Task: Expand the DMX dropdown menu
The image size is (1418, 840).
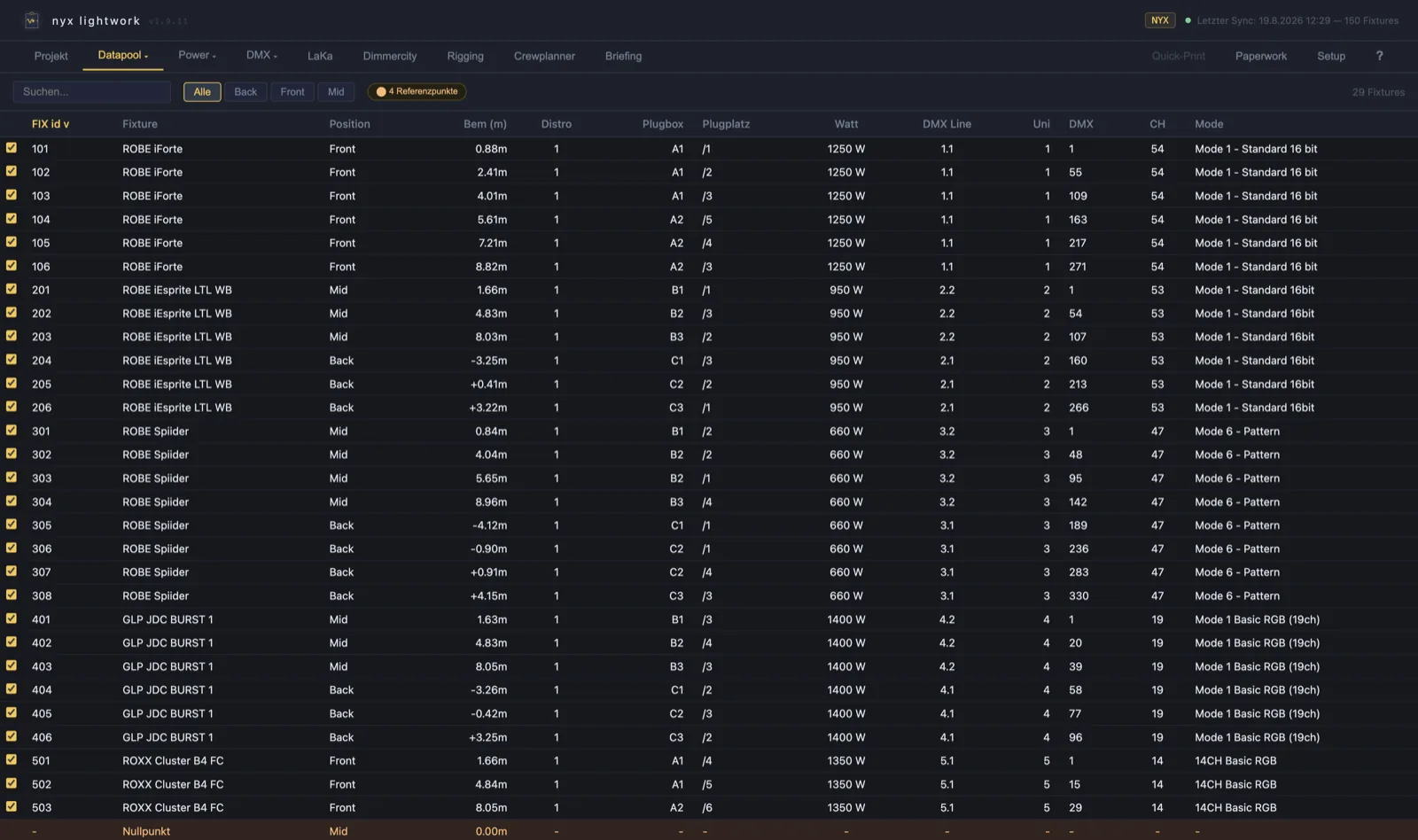Action: (261, 55)
